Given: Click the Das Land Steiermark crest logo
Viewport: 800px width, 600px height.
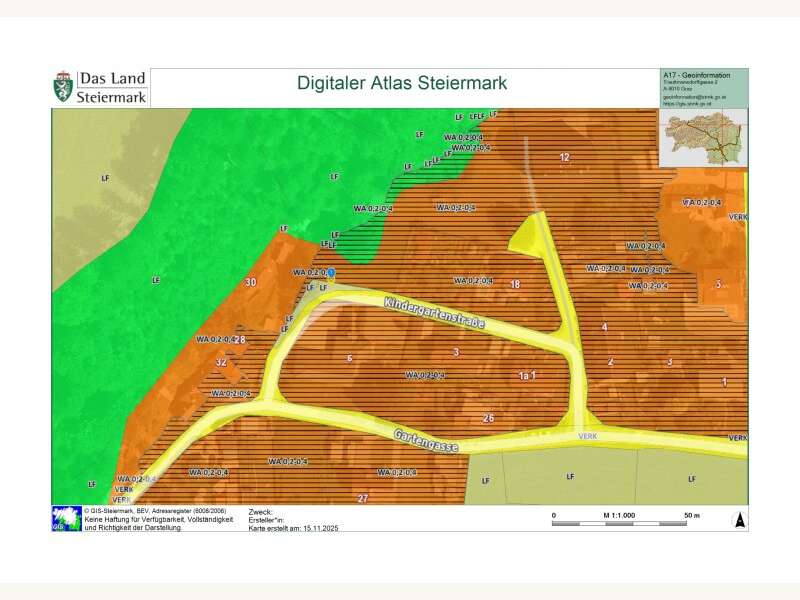Looking at the screenshot, I should 63,87.
